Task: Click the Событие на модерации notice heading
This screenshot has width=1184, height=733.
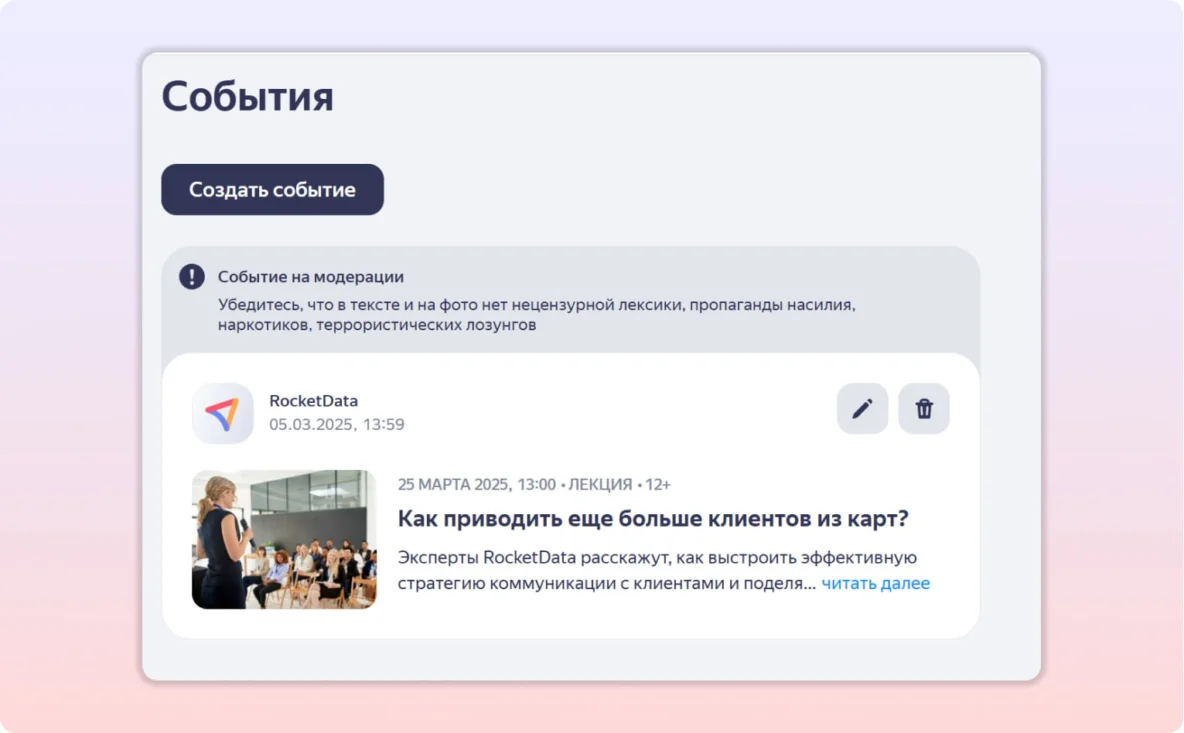Action: coord(310,276)
